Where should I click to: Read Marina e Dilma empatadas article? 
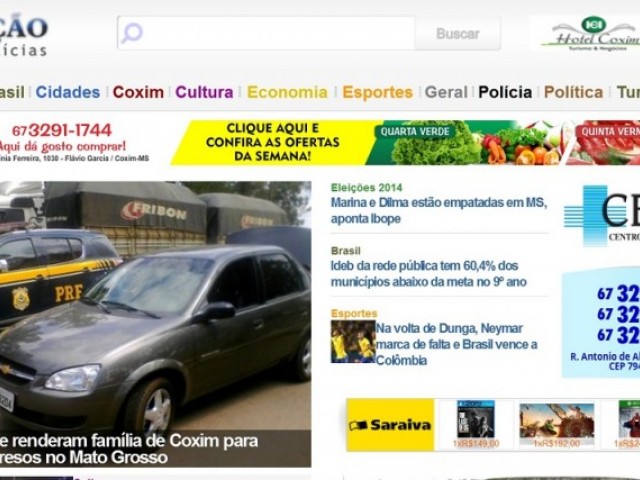tap(439, 211)
